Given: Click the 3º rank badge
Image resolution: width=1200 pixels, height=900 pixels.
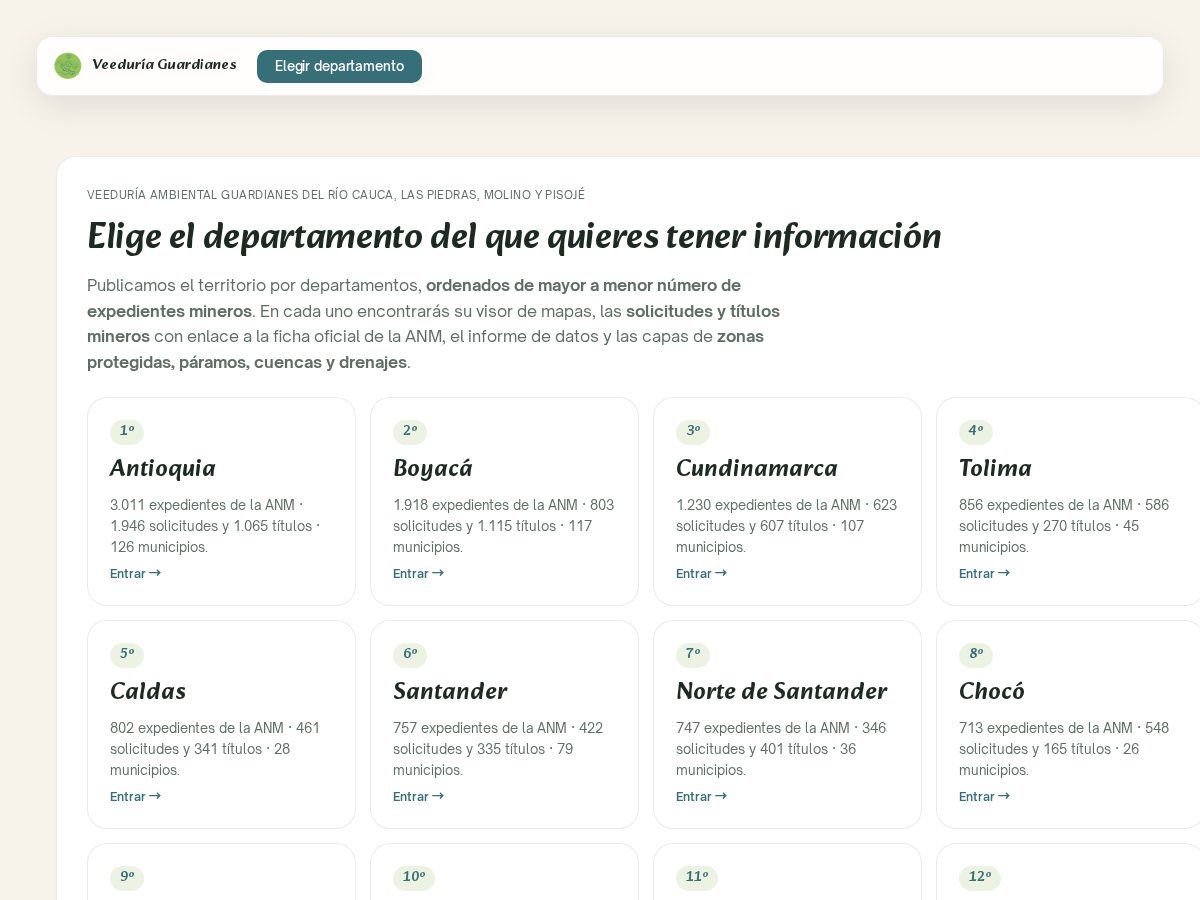Looking at the screenshot, I should 693,431.
